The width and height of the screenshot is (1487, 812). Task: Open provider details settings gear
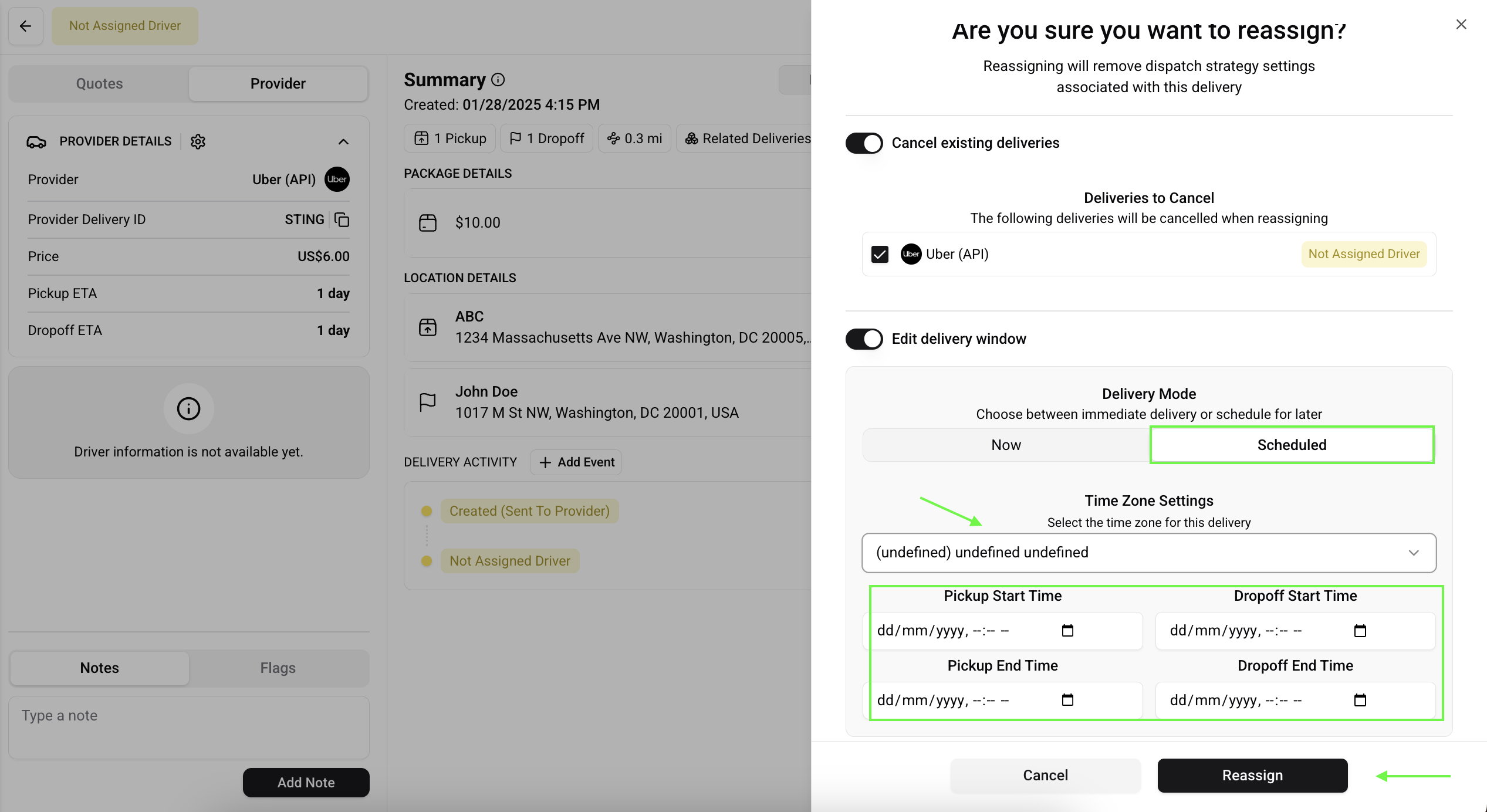point(198,141)
